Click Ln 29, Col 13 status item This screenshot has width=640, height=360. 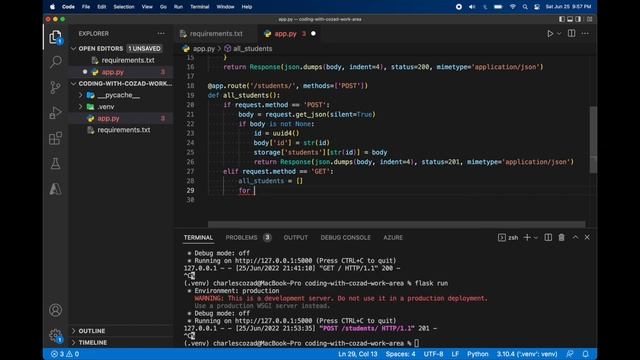(x=358, y=354)
